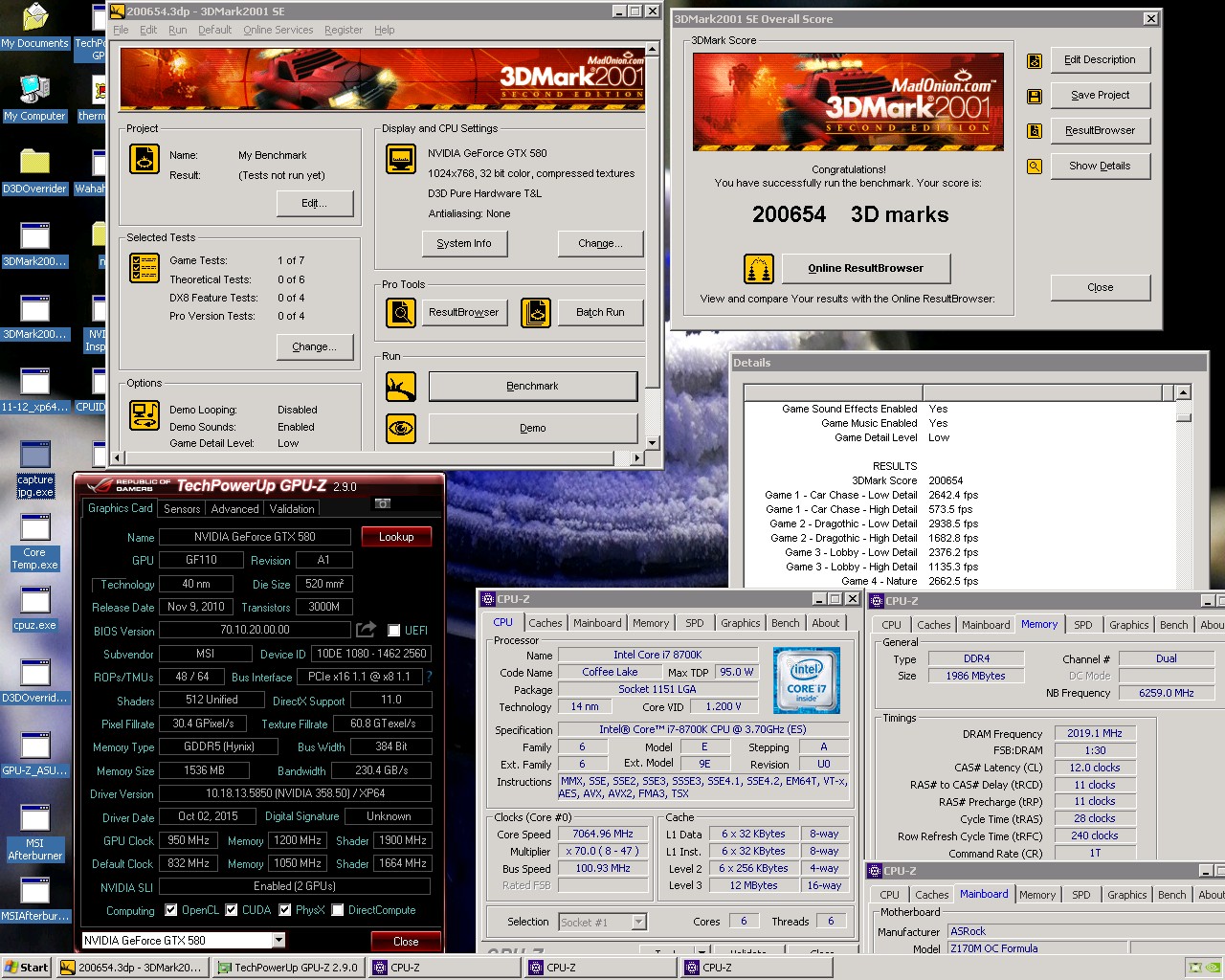Switch to Validation tab in GPU-Z
This screenshot has height=980, width=1225.
292,509
